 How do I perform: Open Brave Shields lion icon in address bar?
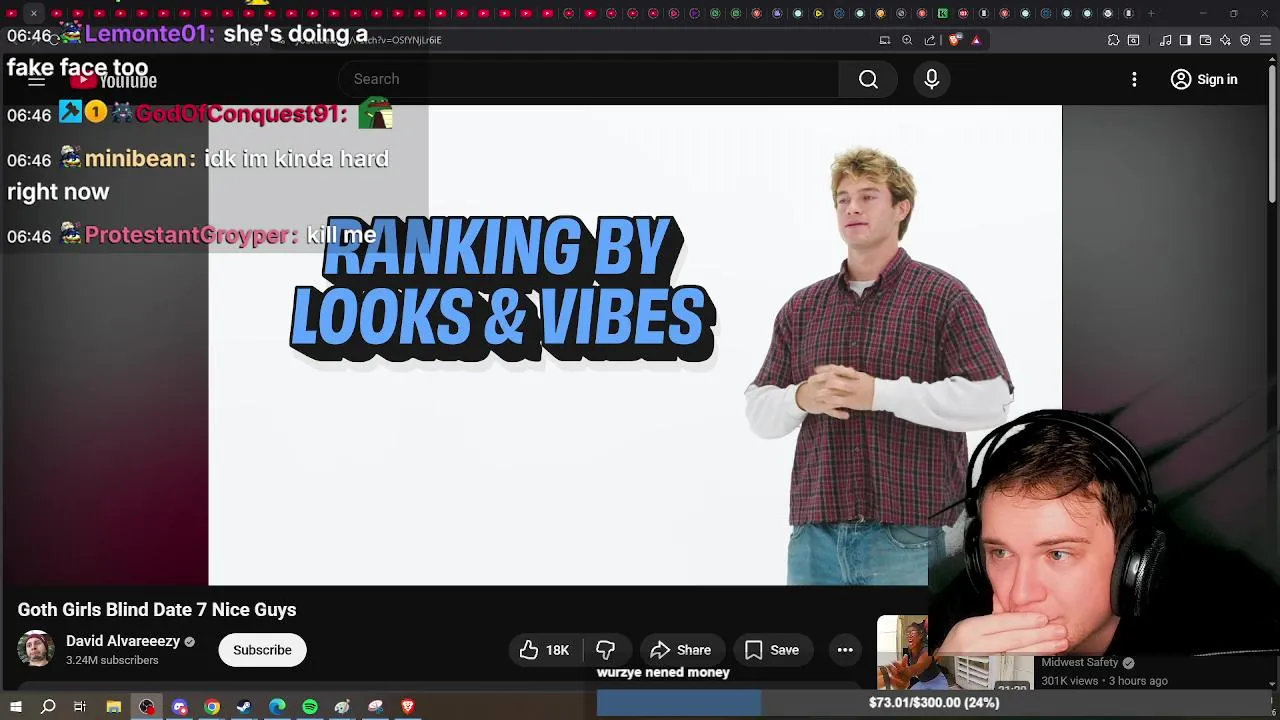[x=956, y=40]
